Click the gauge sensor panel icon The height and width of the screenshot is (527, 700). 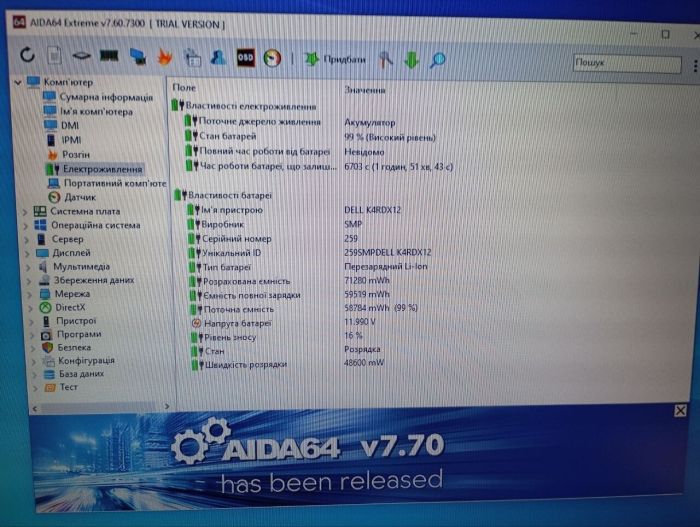click(x=272, y=58)
